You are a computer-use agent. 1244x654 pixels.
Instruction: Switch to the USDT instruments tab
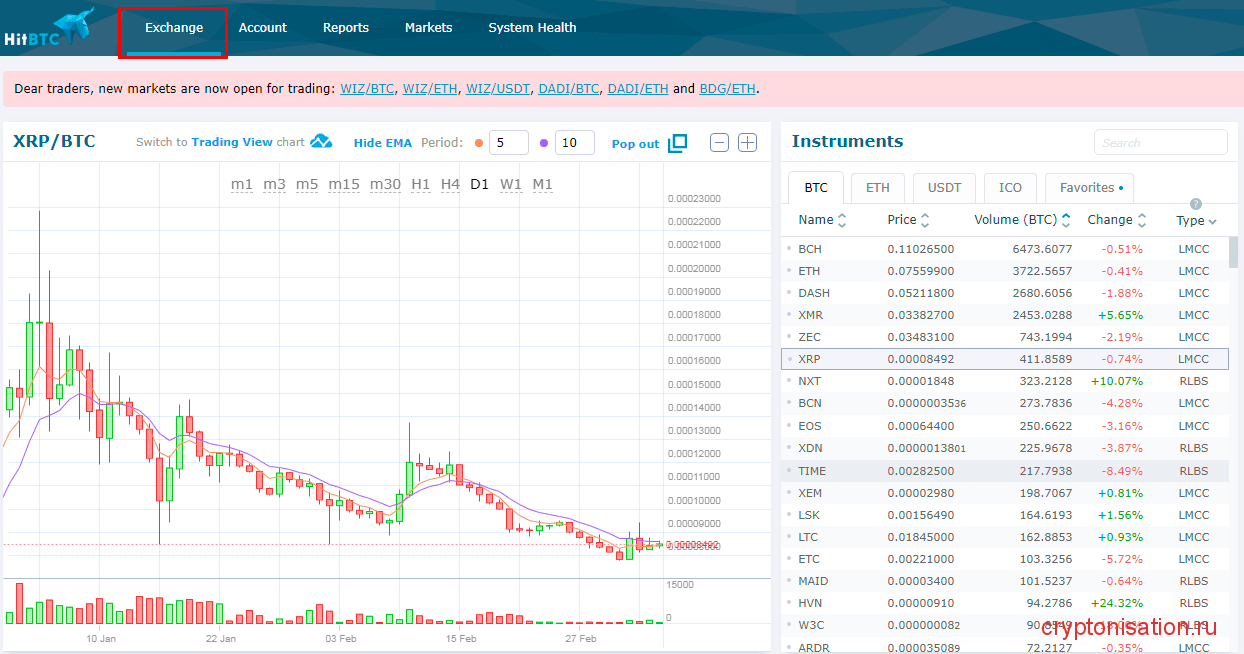pos(944,188)
